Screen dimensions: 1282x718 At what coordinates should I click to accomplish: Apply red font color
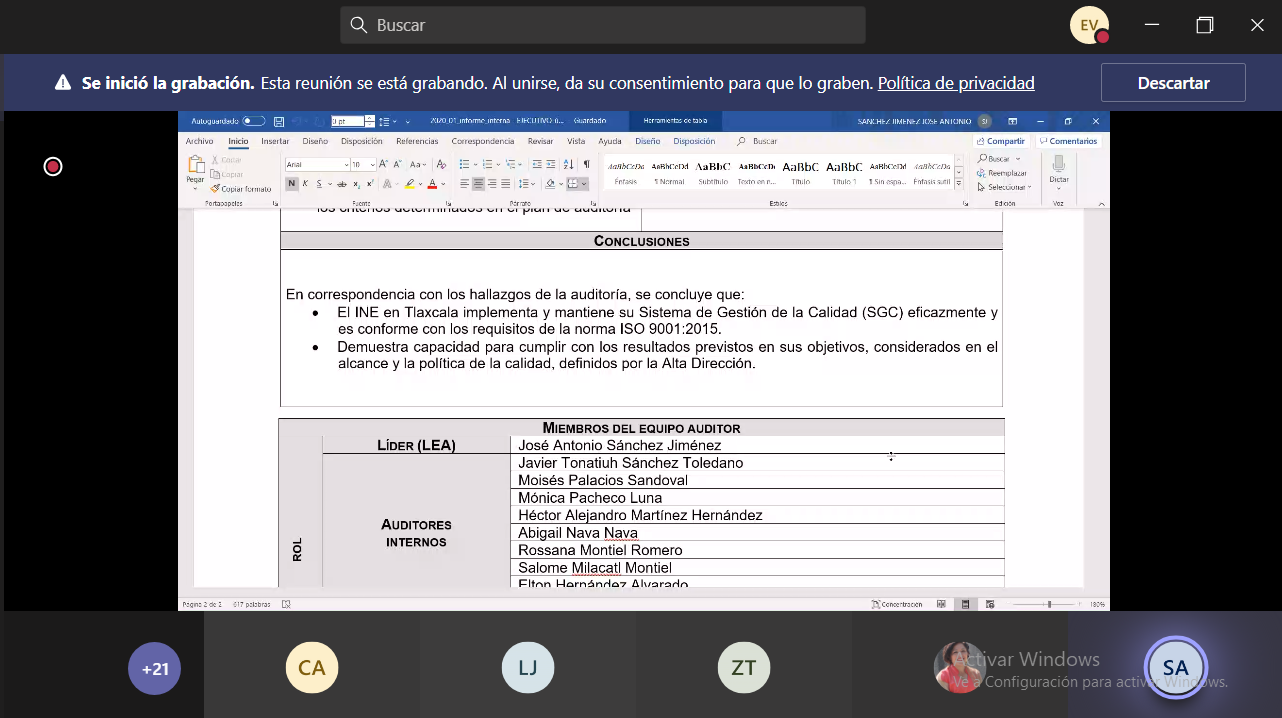[432, 184]
